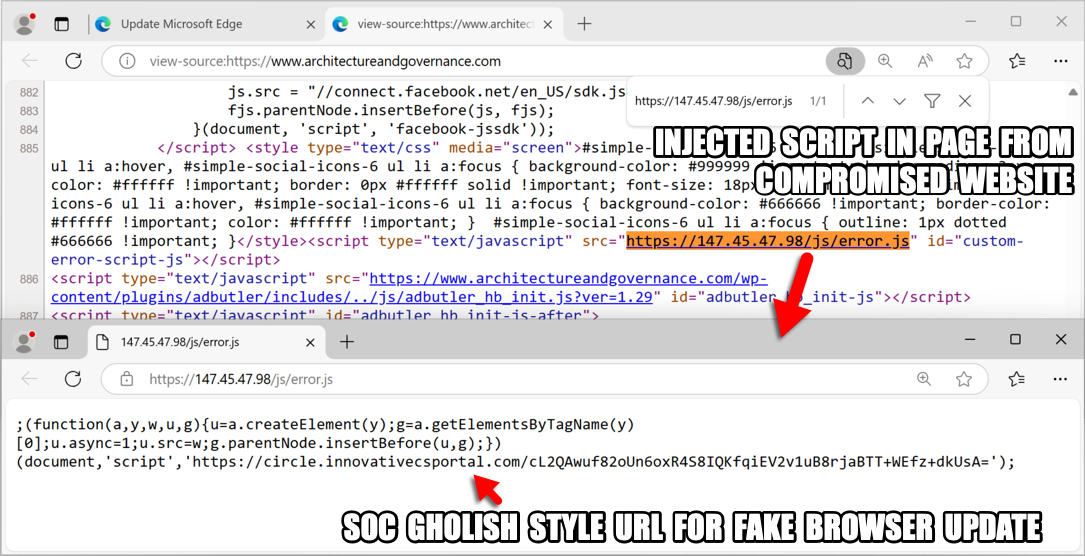
Task: Open zoom control in the error.js window
Action: point(924,379)
